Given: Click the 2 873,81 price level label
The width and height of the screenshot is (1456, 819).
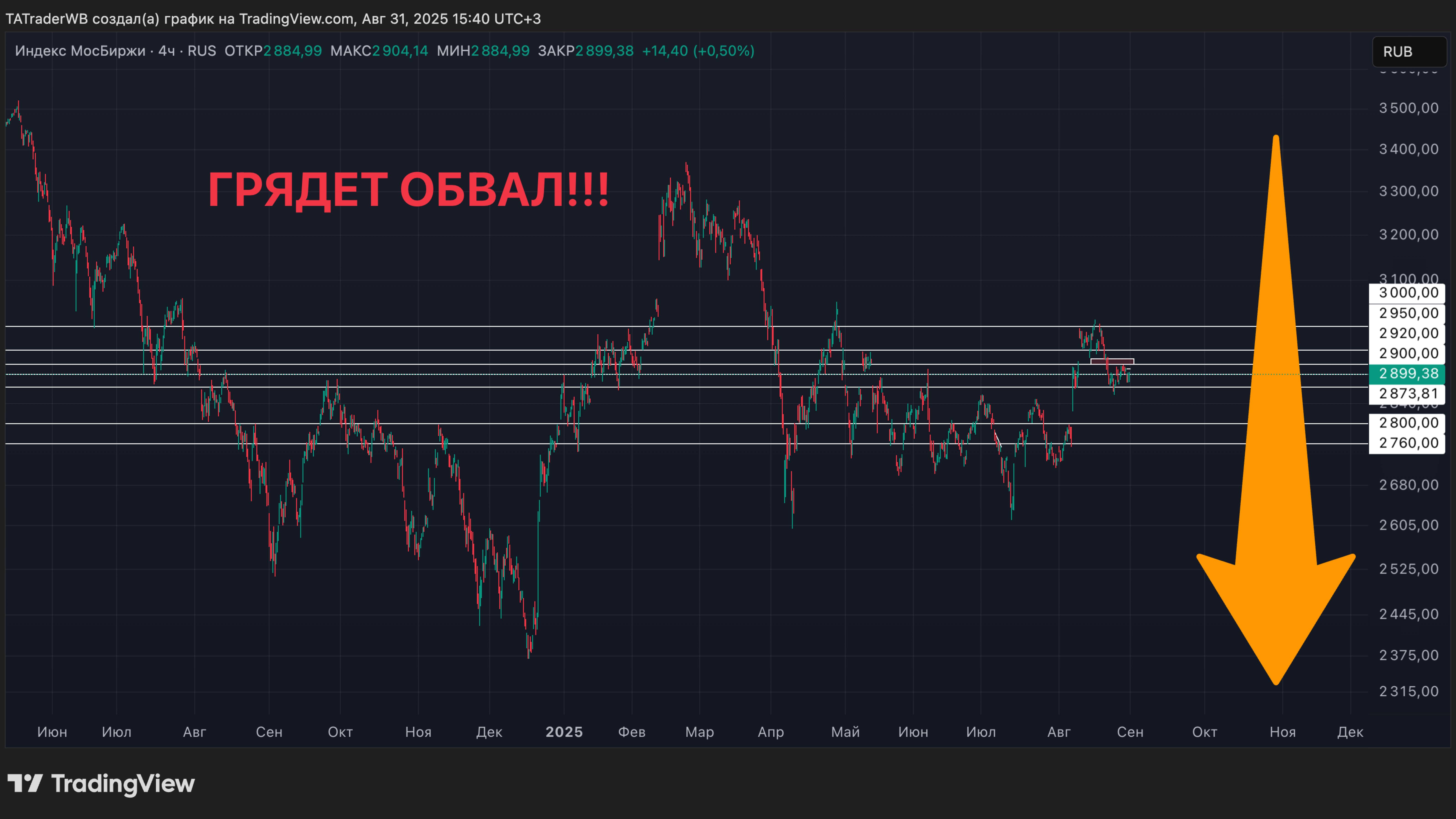Looking at the screenshot, I should [x=1407, y=394].
